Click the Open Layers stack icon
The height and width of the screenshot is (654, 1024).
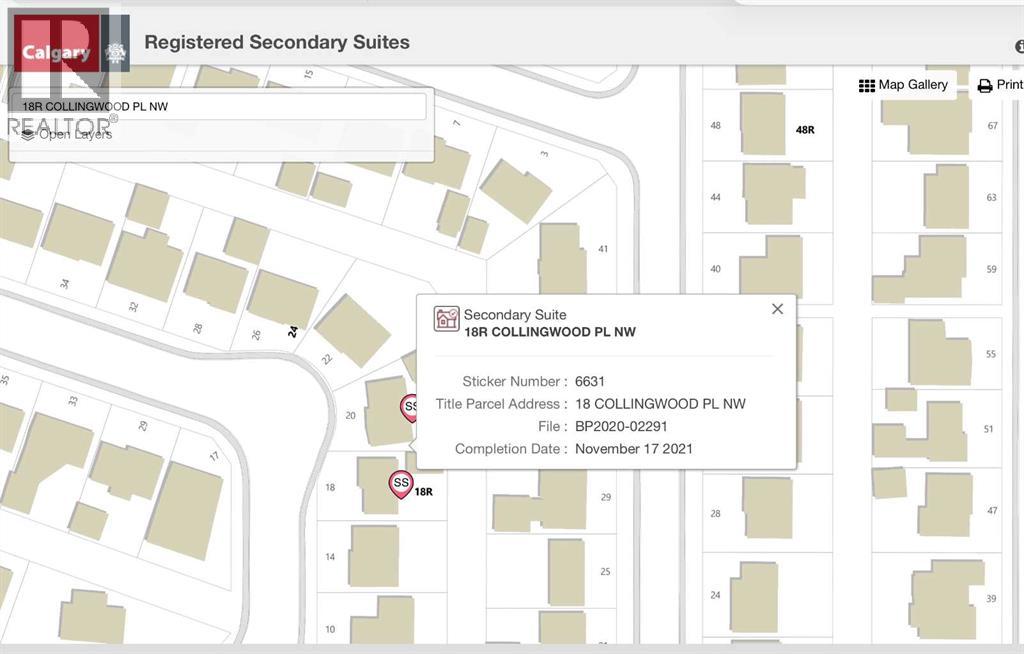click(27, 135)
